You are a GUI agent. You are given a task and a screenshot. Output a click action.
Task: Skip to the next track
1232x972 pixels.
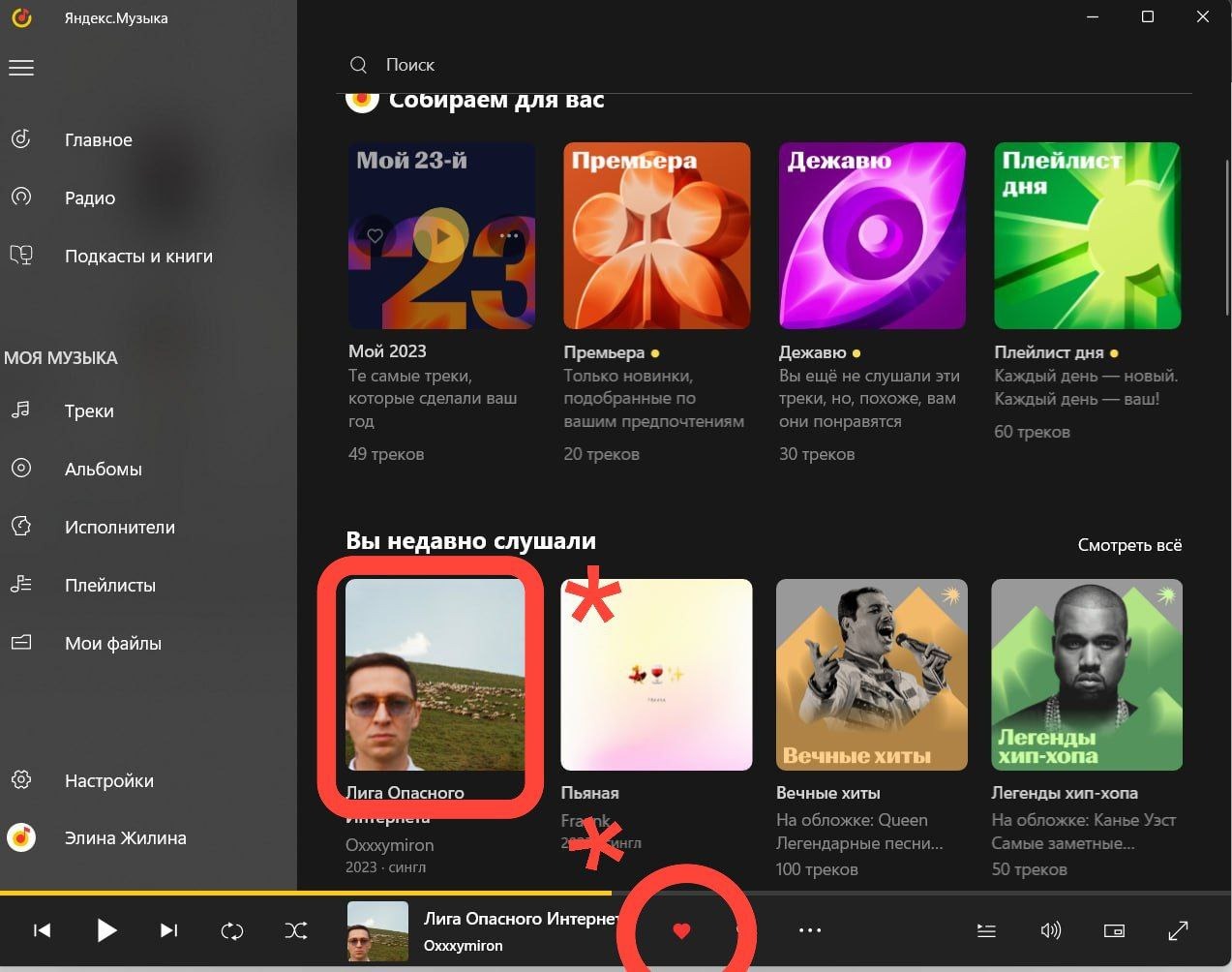point(169,929)
